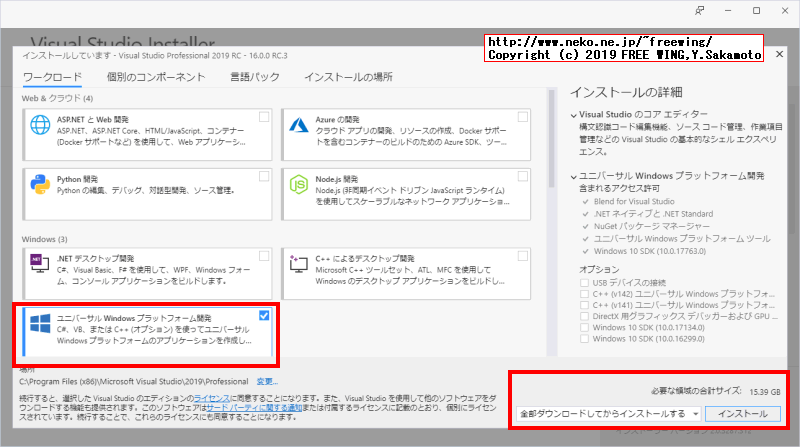Image resolution: width=800 pixels, height=447 pixels.
Task: Click the 変更... link next to install path
Action: [x=267, y=381]
